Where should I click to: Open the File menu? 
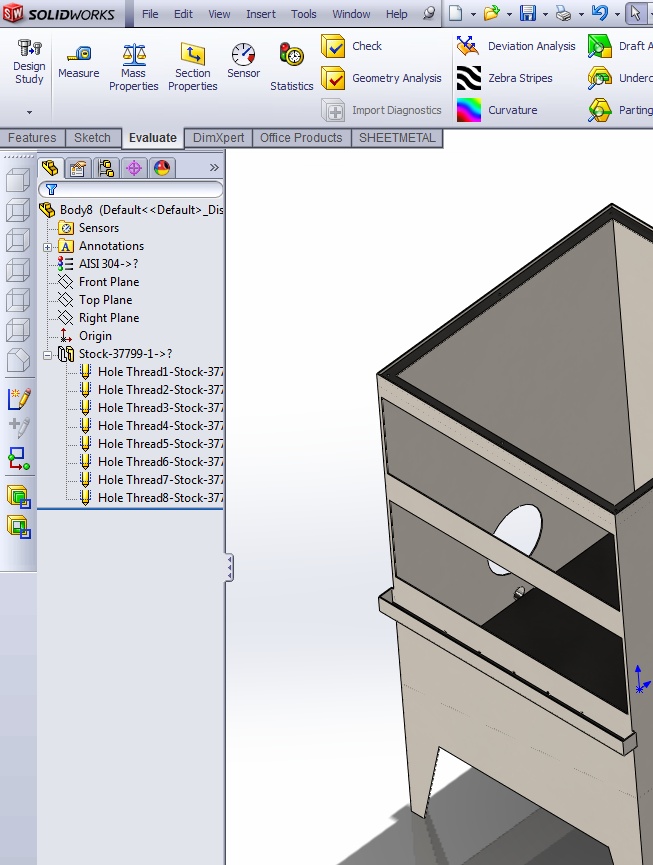pos(150,14)
